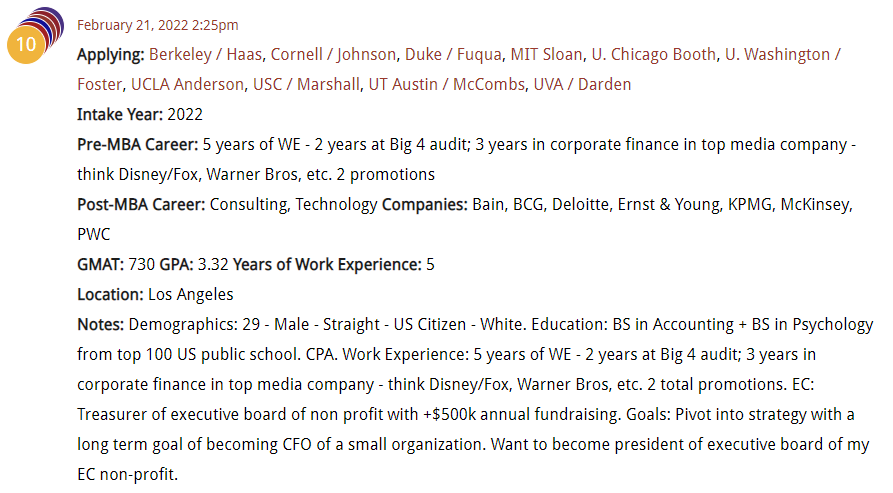Click the orange badge showing number 10
893x493 pixels.
coord(26,44)
